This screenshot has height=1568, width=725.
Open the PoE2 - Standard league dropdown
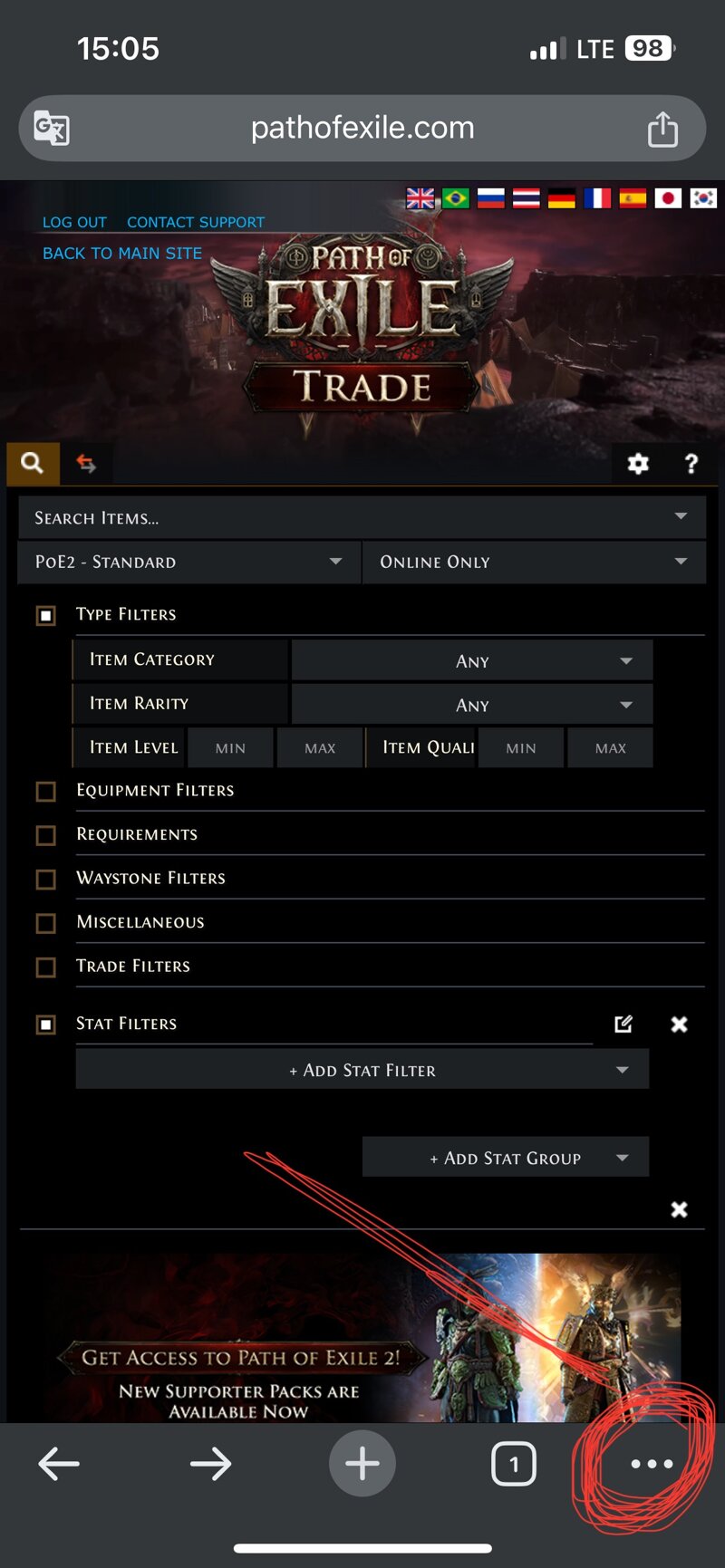(x=189, y=562)
